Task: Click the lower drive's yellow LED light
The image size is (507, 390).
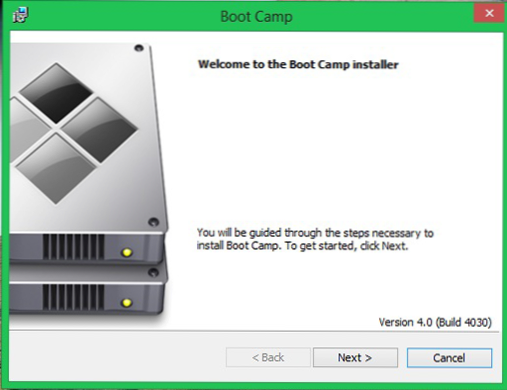Action: click(126, 302)
